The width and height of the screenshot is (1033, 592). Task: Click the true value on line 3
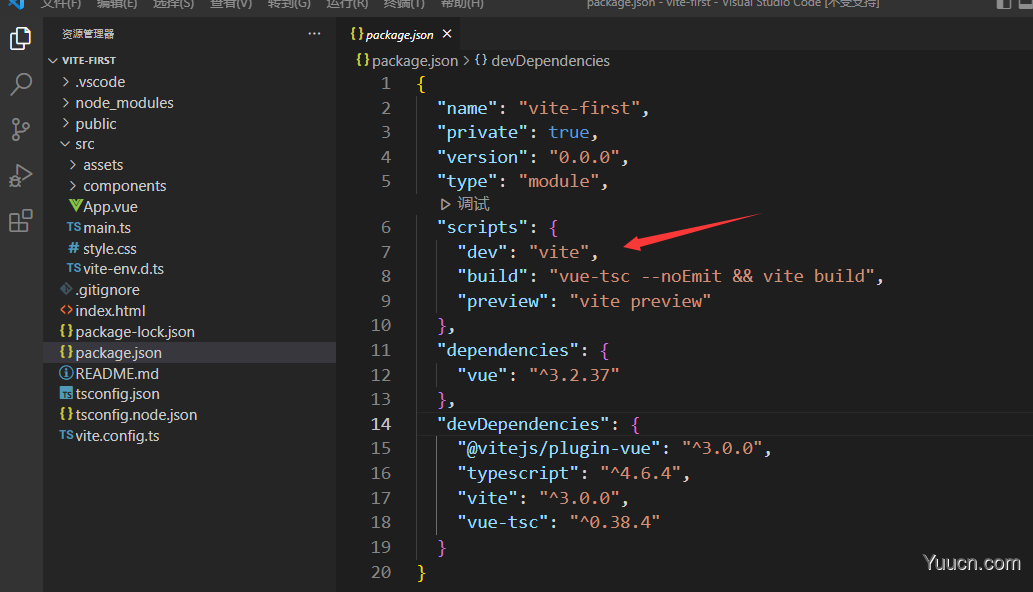click(x=569, y=132)
